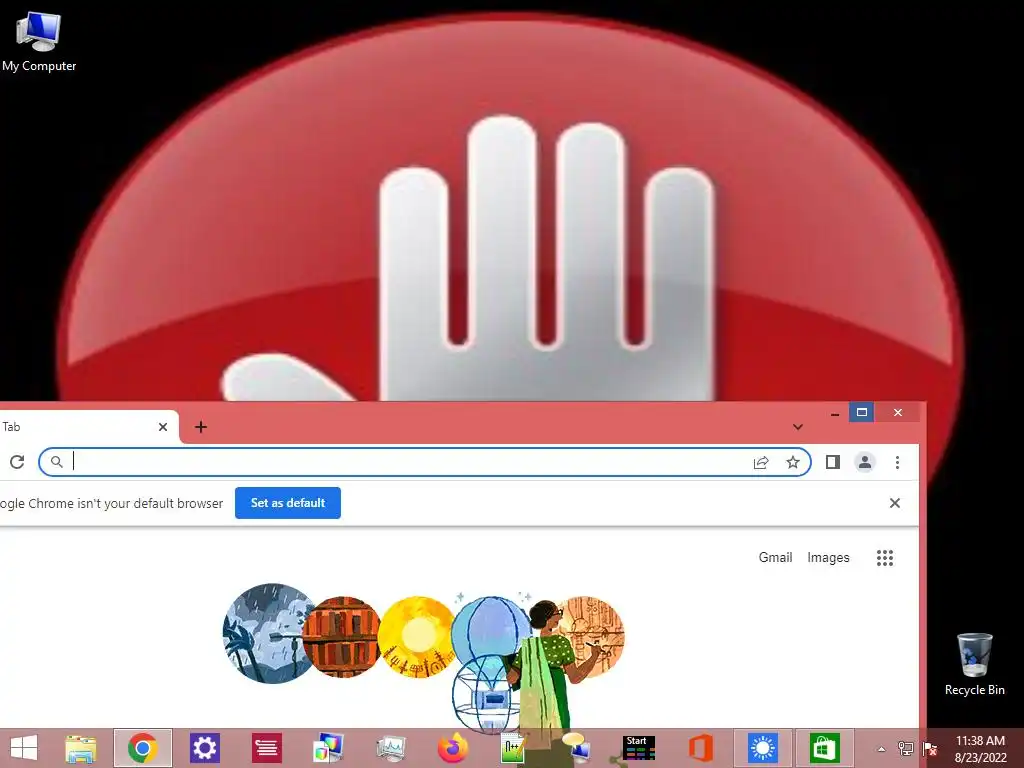Open the green Store taskbar icon
The height and width of the screenshot is (768, 1024).
pyautogui.click(x=824, y=748)
